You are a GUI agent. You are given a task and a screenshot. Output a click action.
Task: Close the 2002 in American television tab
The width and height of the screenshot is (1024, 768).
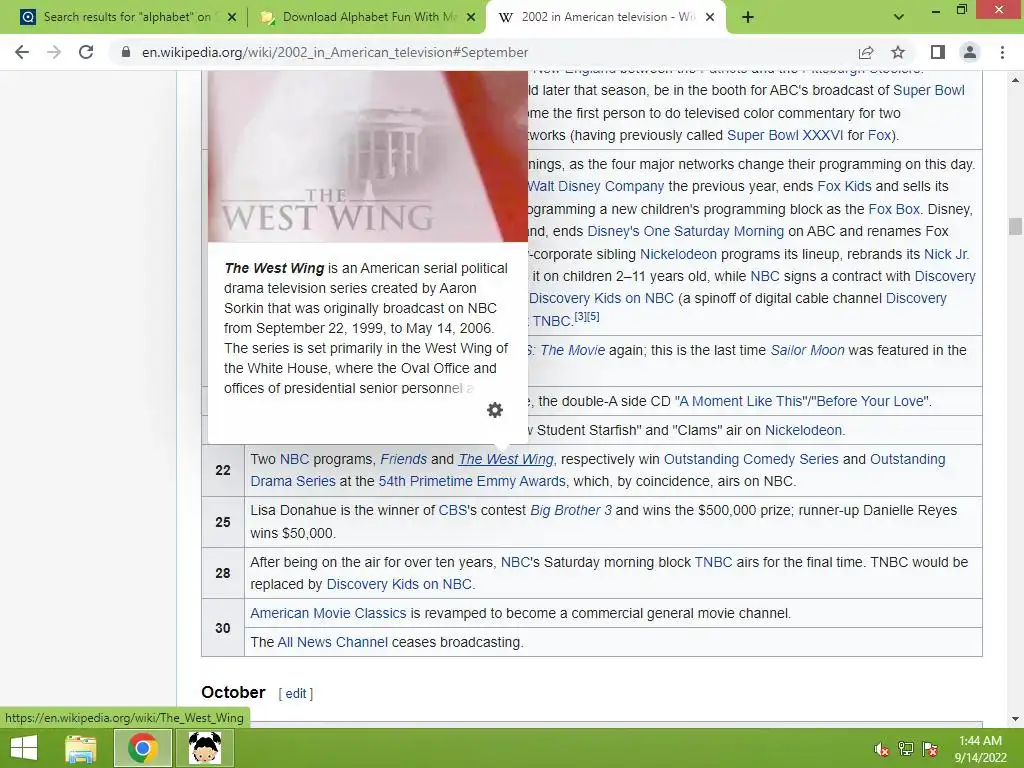[x=711, y=18]
